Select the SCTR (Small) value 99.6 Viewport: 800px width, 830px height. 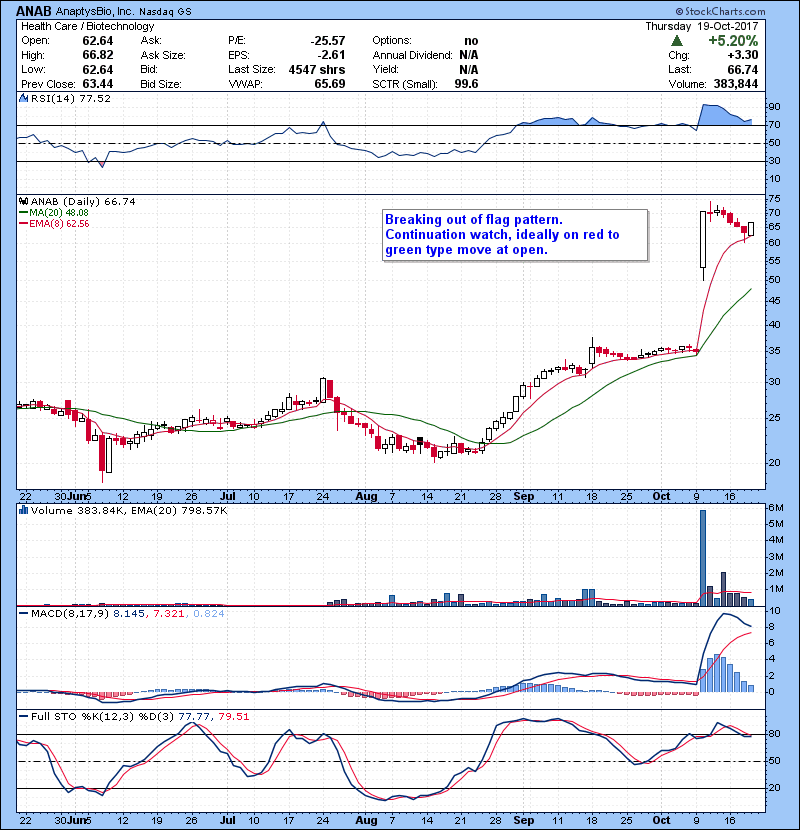tap(466, 84)
